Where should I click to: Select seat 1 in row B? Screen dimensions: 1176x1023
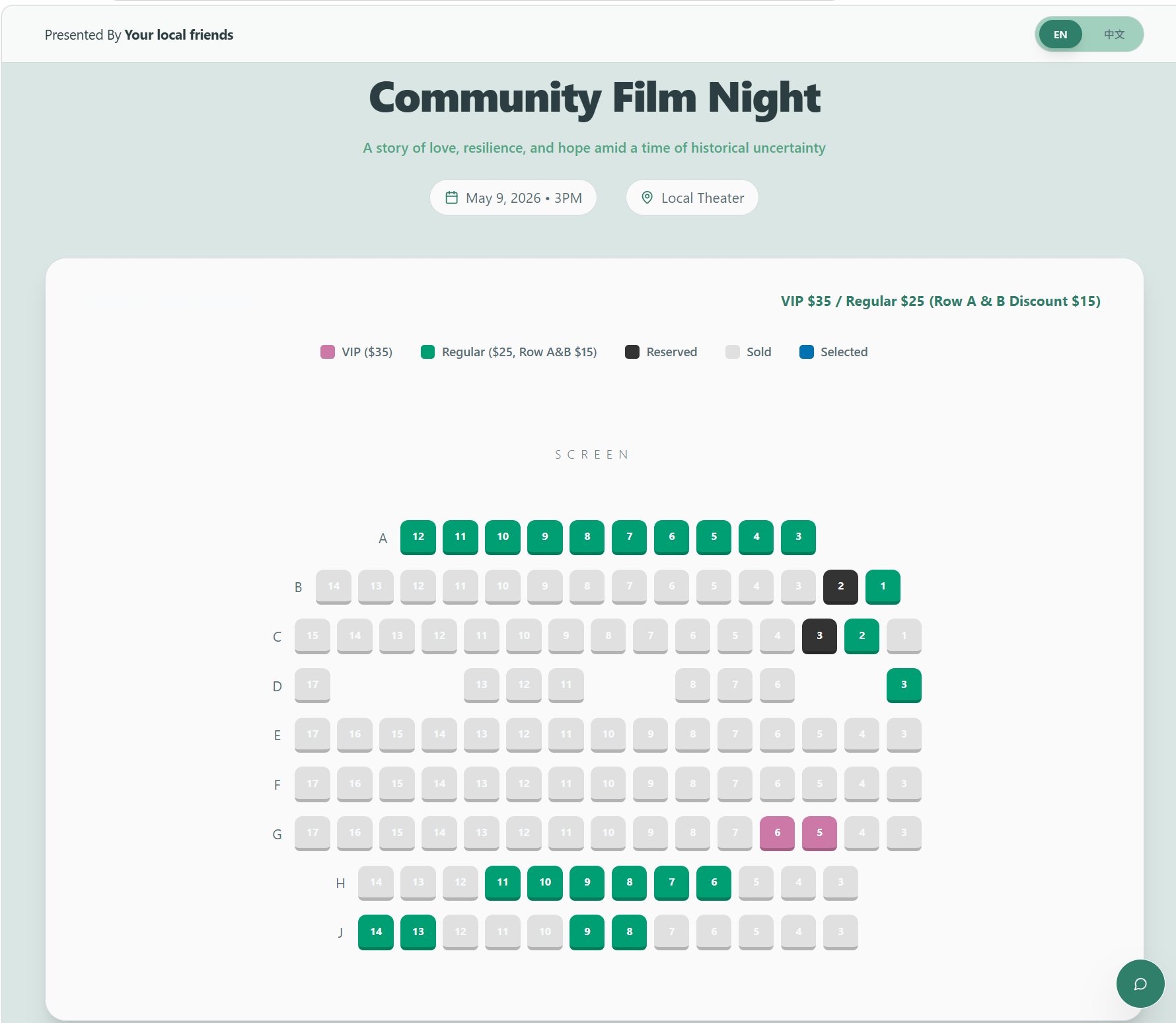(x=883, y=587)
